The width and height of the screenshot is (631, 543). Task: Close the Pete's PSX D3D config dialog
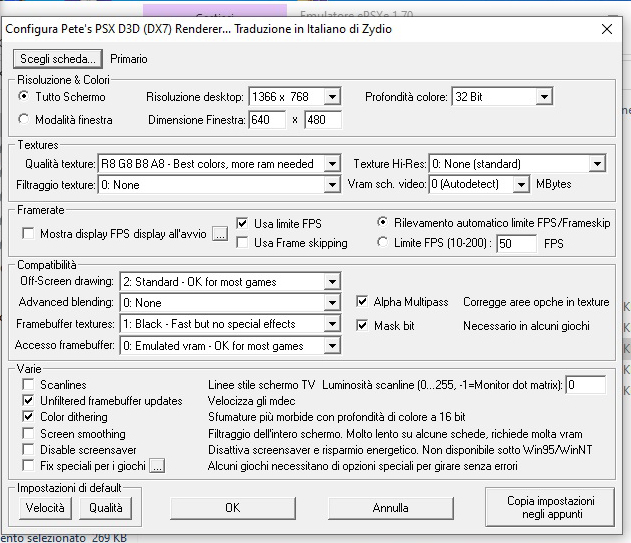(606, 29)
